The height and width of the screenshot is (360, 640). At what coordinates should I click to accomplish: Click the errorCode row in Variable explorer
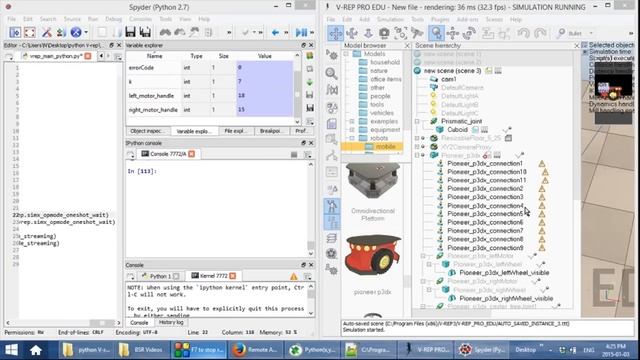(x=209, y=68)
